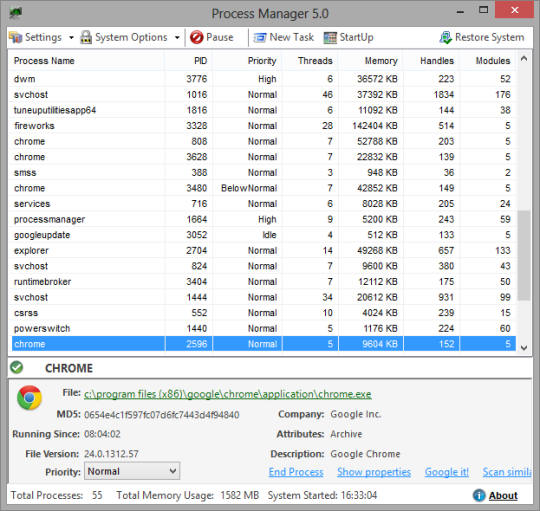Select the services process row
This screenshot has width=540, height=511.
click(263, 204)
